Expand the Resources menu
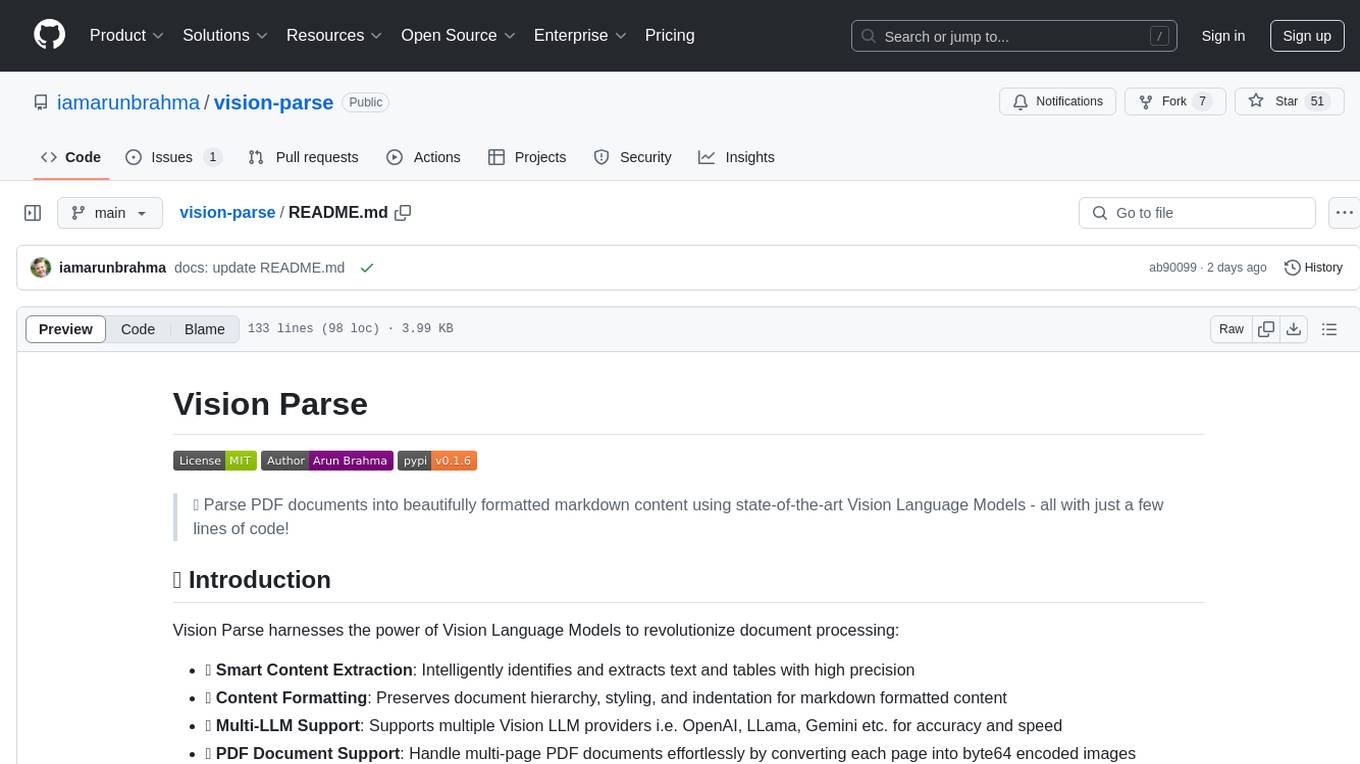1360x764 pixels. (334, 35)
